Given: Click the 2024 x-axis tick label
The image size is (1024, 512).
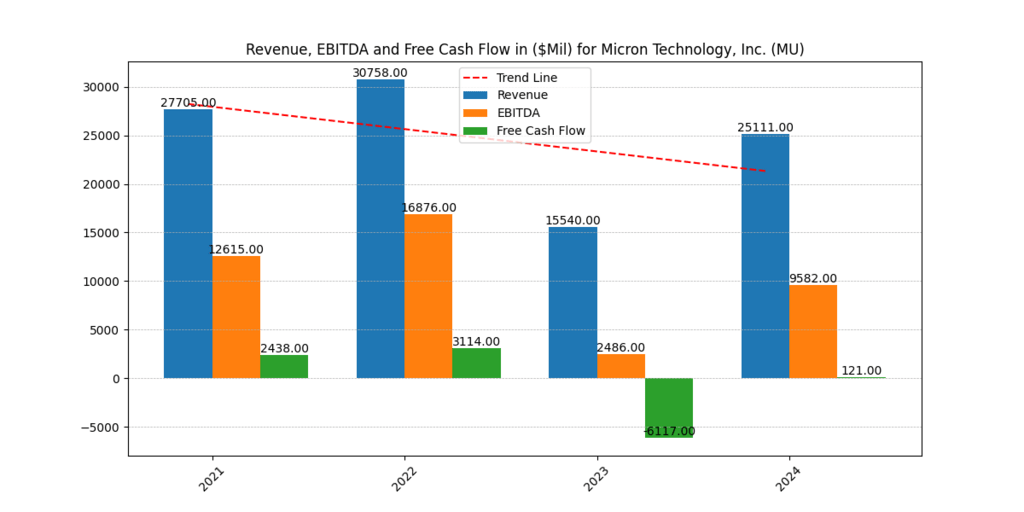Looking at the screenshot, I should point(788,478).
